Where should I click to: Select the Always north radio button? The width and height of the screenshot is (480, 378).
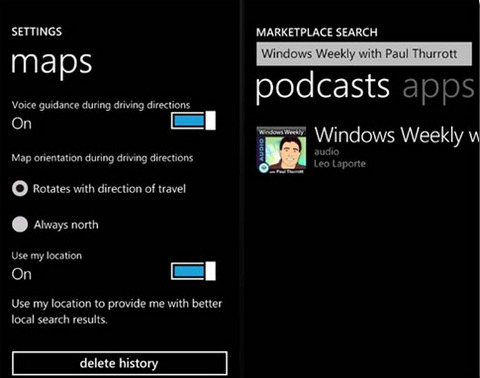pos(20,224)
